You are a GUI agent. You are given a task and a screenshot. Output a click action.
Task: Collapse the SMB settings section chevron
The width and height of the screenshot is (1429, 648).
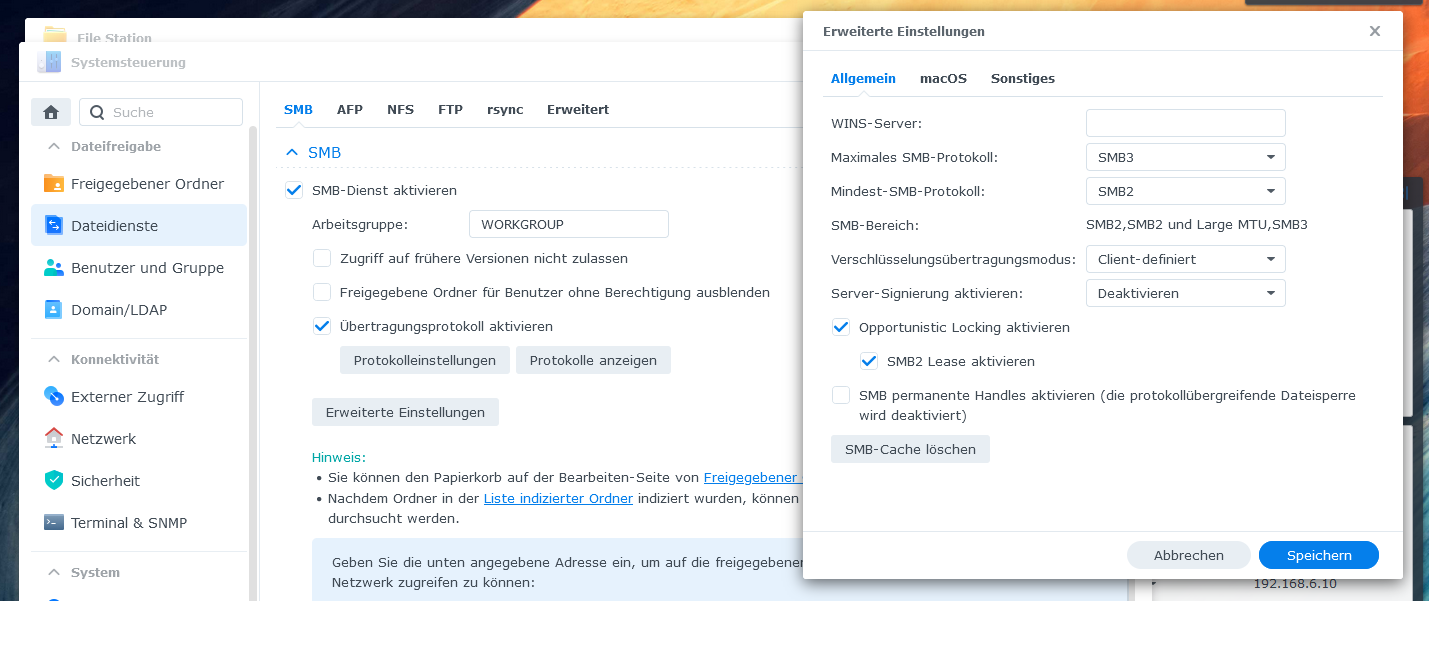(x=292, y=153)
